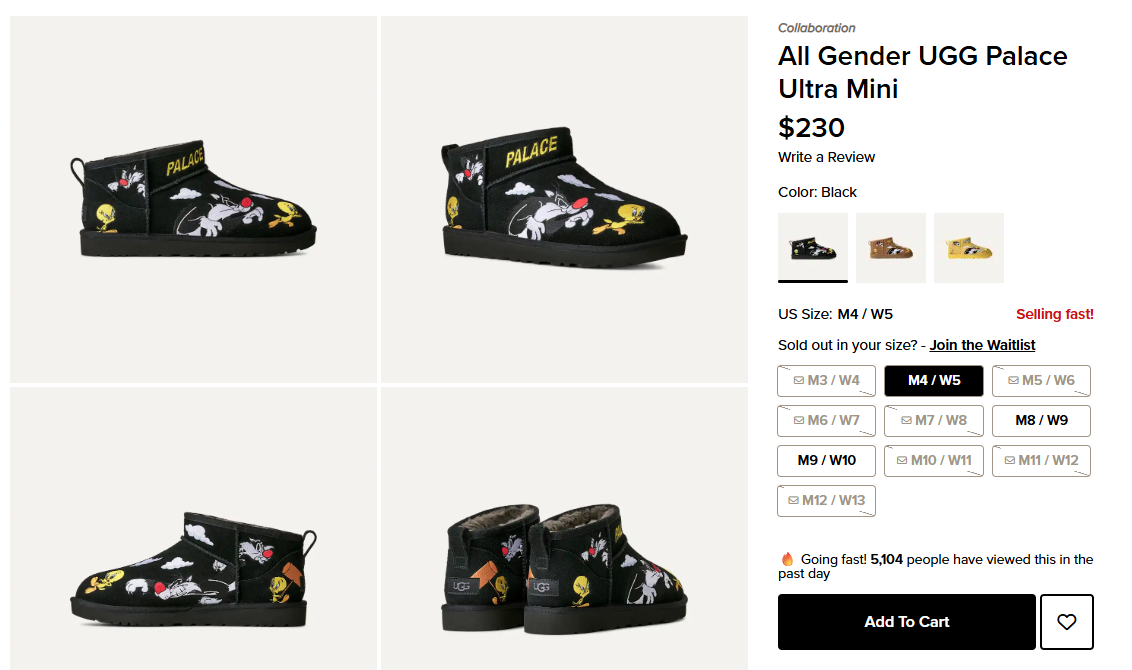
Task: Open the top-left side view boot image
Action: [x=194, y=199]
